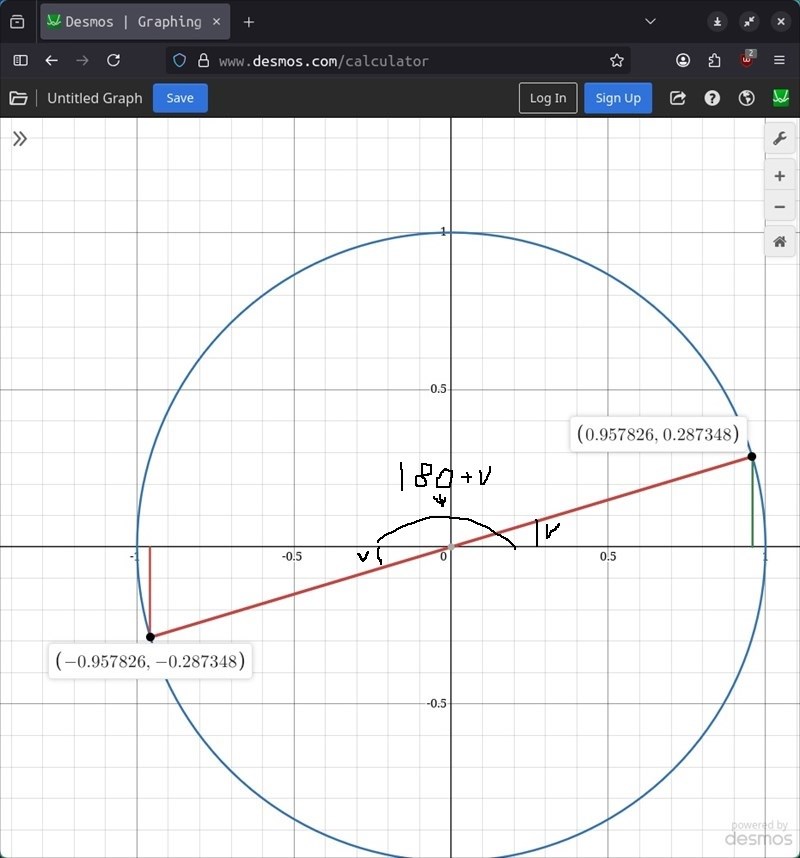800x858 pixels.
Task: Open the saved graphs folder icon
Action: click(18, 98)
